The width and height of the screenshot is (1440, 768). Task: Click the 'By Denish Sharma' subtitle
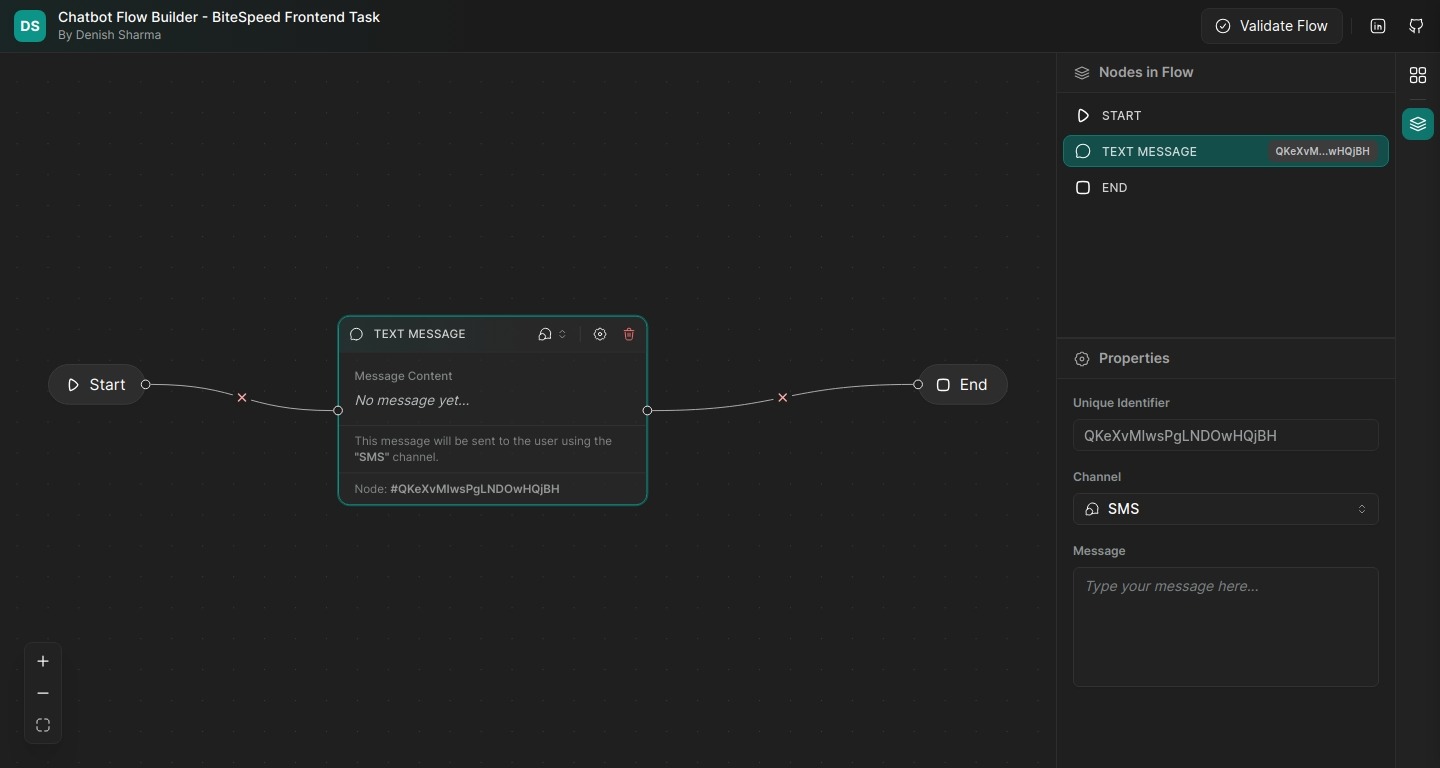109,35
